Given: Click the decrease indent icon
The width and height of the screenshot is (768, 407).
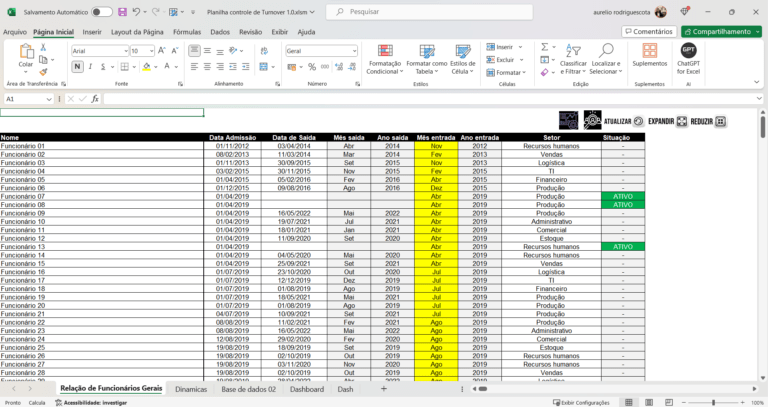Looking at the screenshot, I should point(233,67).
